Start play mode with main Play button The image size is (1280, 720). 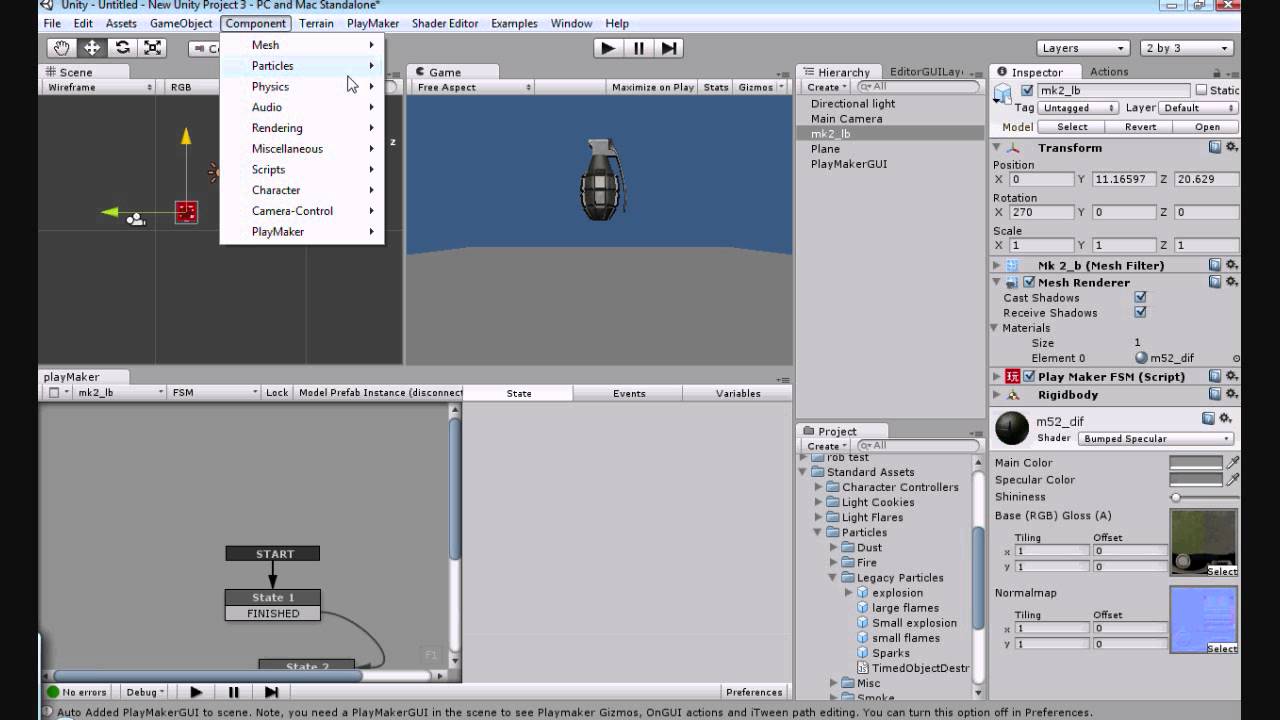click(607, 48)
